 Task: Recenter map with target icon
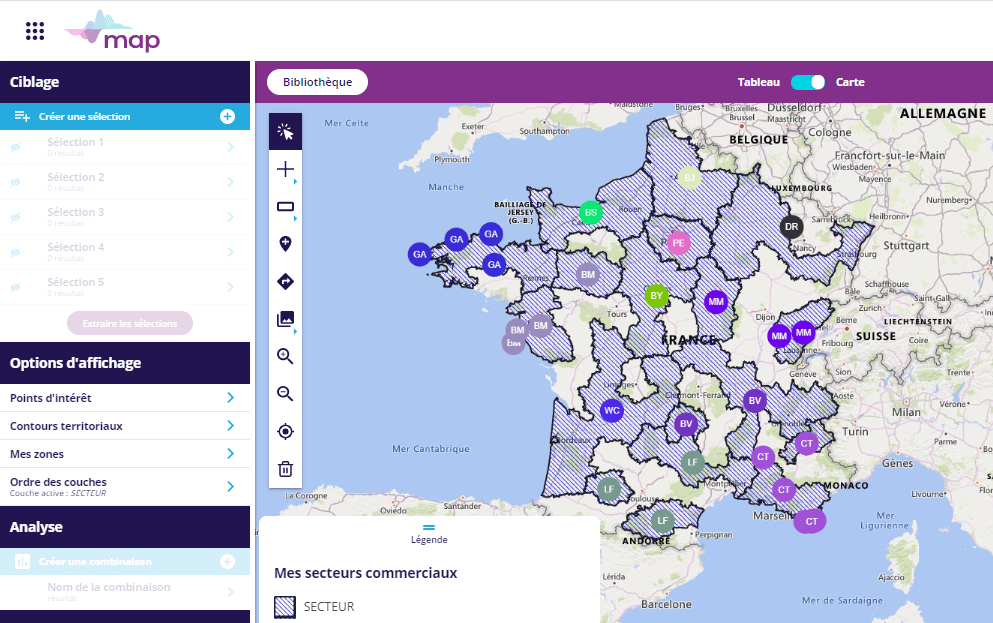point(286,432)
